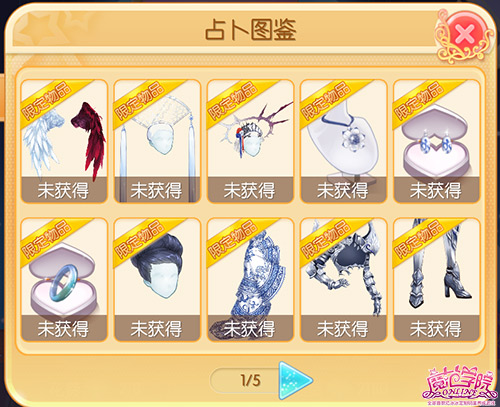Viewport: 500px width, 407px height.
Task: Click 限定物品 ribbon on necklace card
Action: click(x=327, y=100)
